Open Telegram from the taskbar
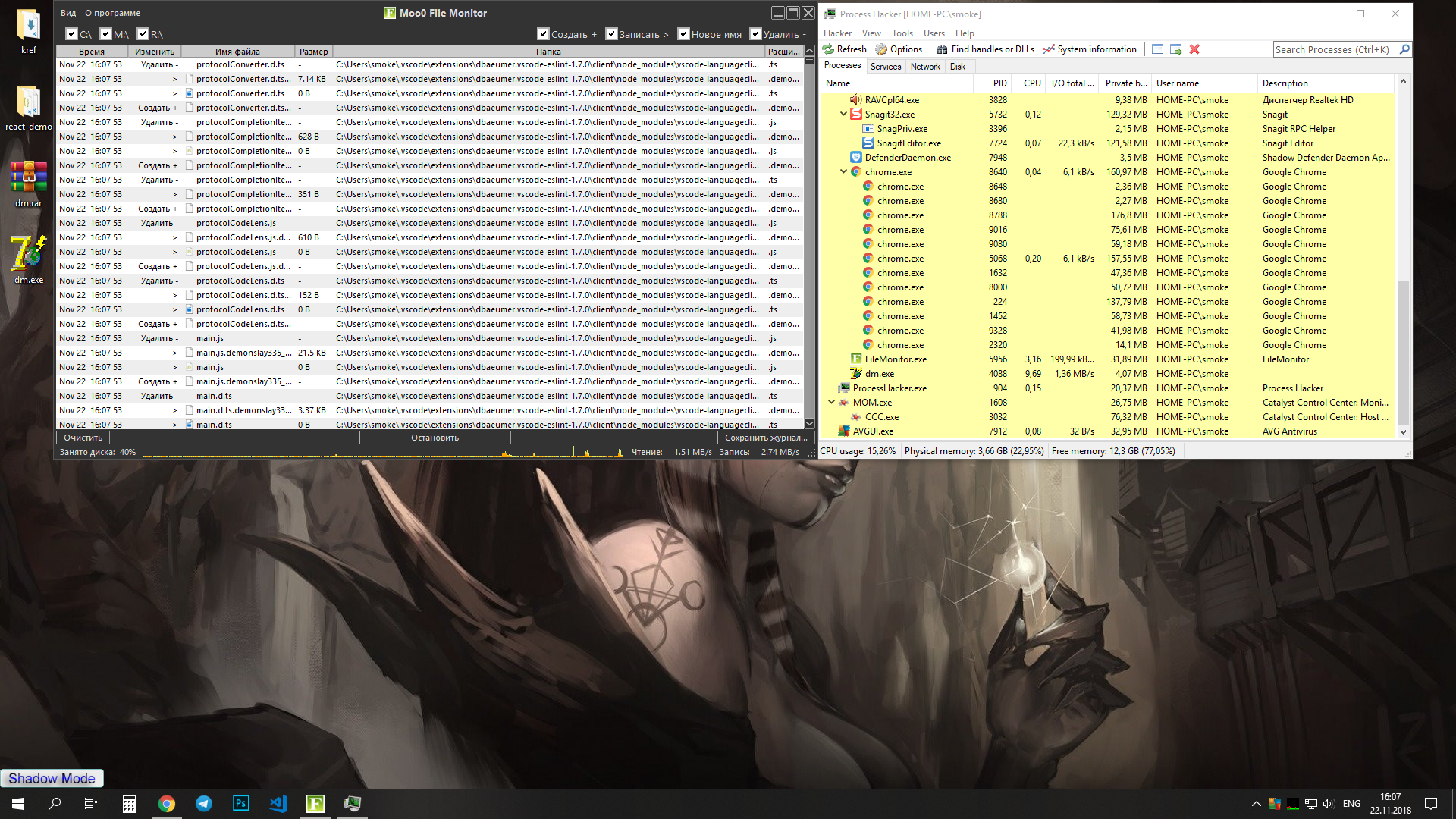This screenshot has height=819, width=1456. coord(204,803)
